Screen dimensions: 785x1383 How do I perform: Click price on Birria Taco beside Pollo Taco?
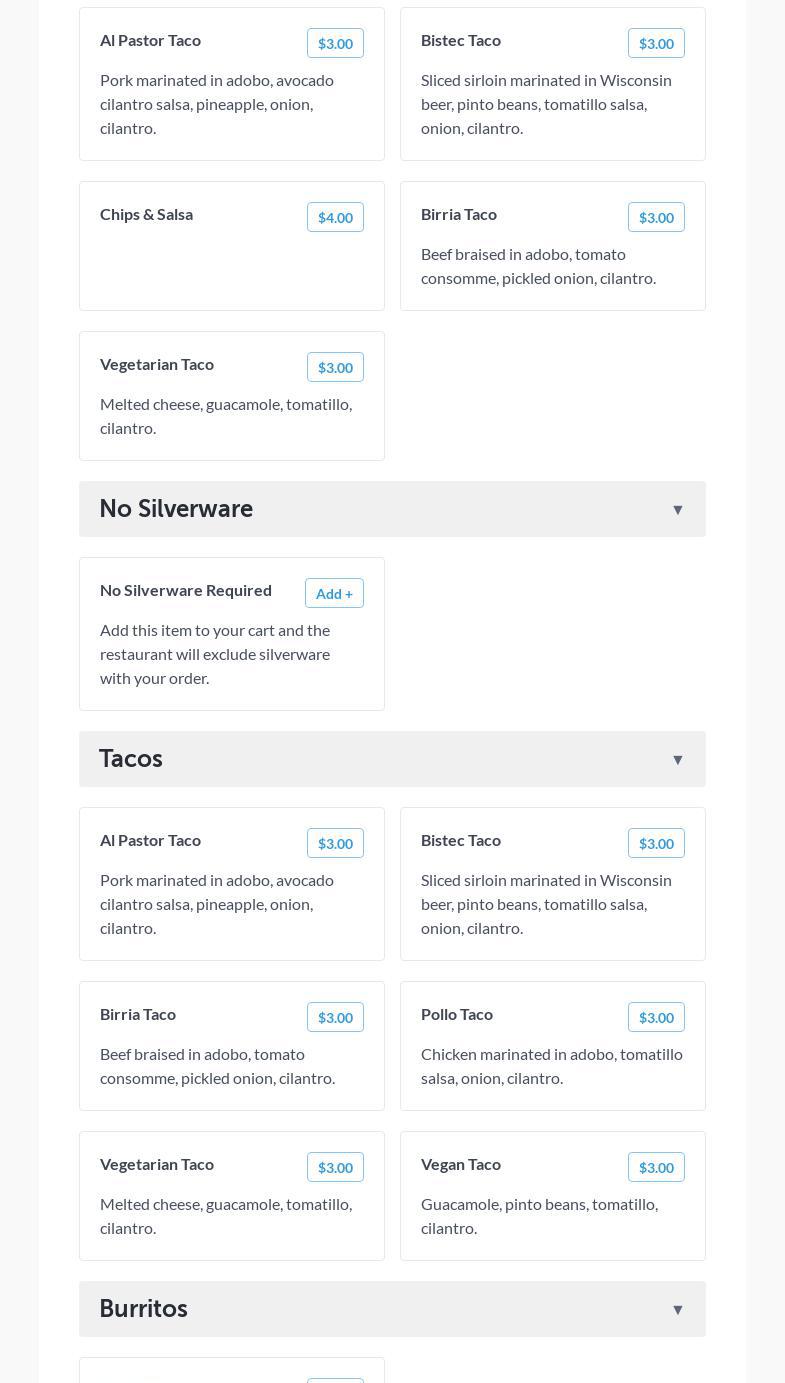pos(335,1017)
